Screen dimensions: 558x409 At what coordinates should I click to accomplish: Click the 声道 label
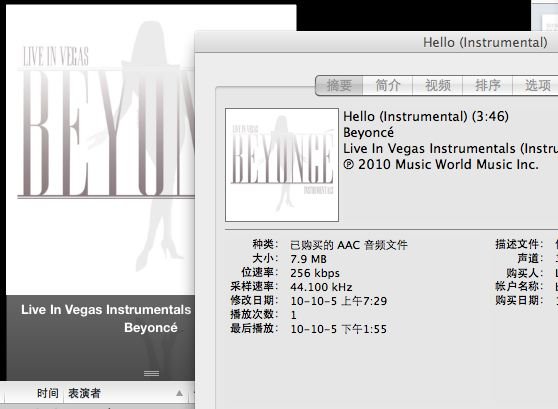click(530, 258)
